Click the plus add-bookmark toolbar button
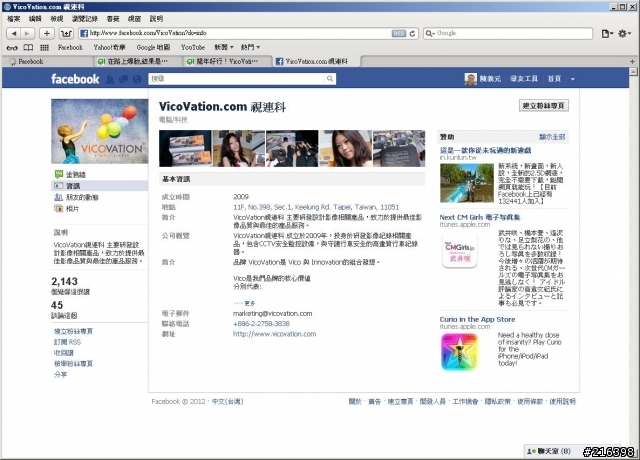The width and height of the screenshot is (640, 460). (47, 33)
